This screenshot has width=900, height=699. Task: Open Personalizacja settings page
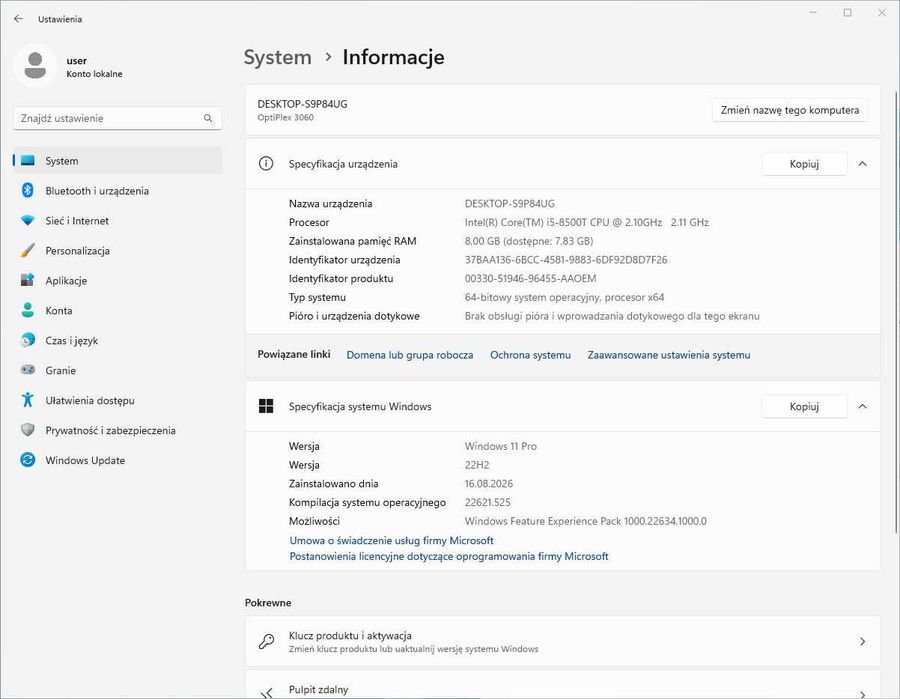pyautogui.click(x=118, y=250)
